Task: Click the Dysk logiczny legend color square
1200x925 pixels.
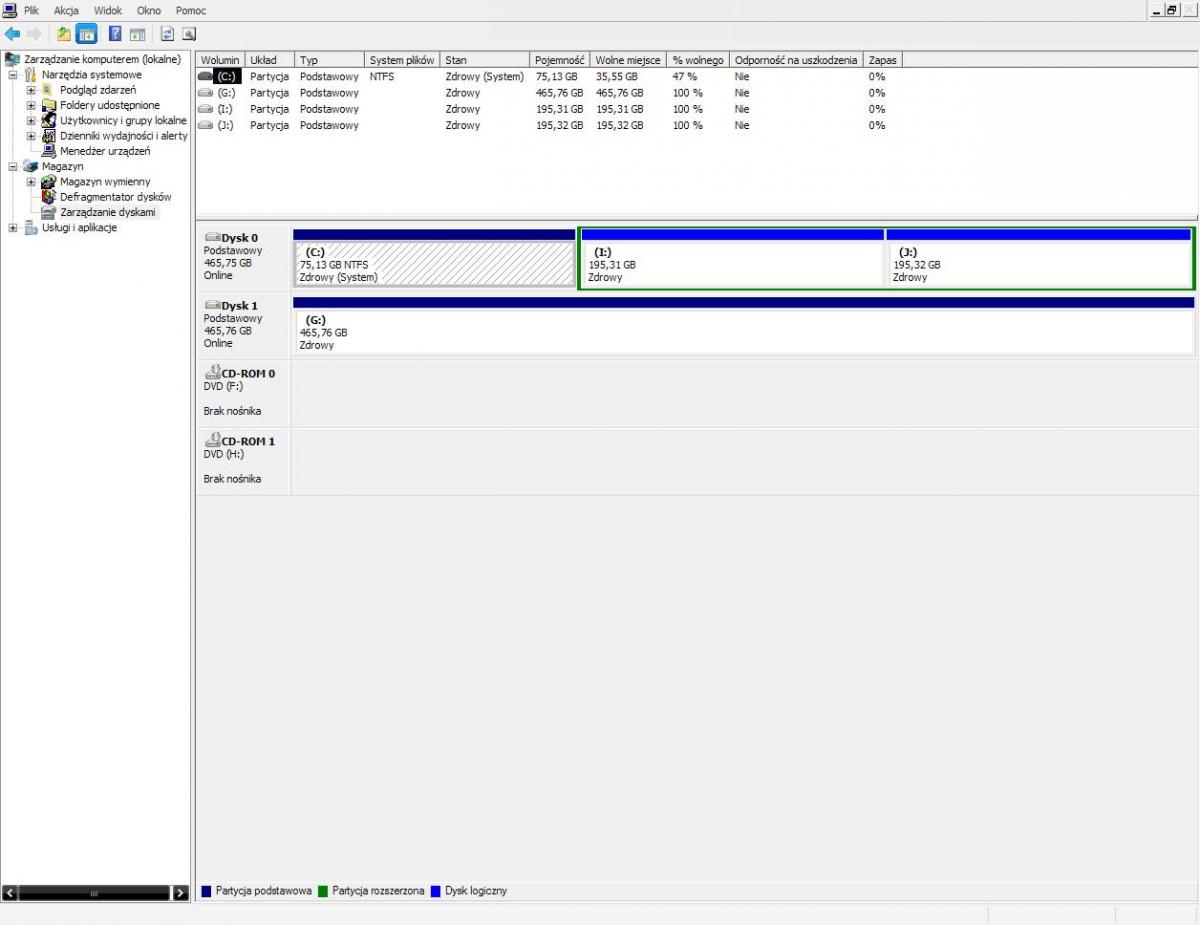Action: click(436, 891)
